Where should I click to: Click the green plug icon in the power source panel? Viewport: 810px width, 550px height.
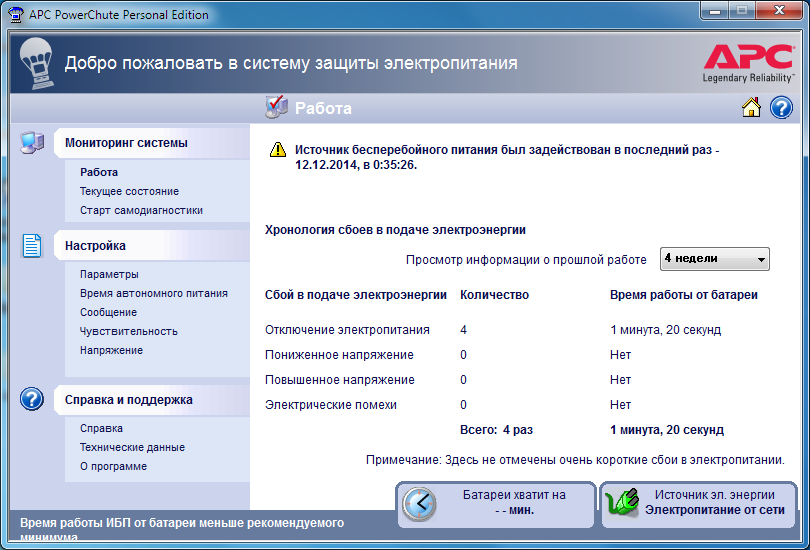coord(622,502)
